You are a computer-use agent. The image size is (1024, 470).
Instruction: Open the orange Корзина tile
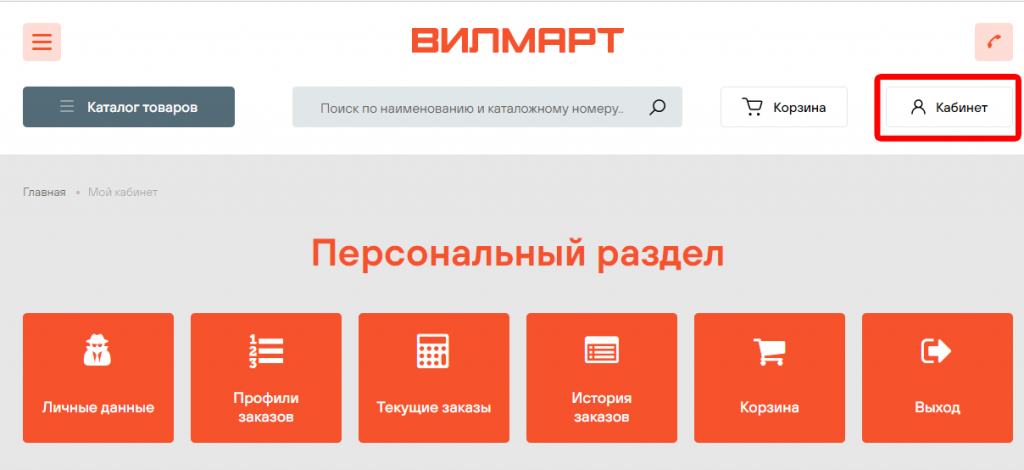coord(769,378)
